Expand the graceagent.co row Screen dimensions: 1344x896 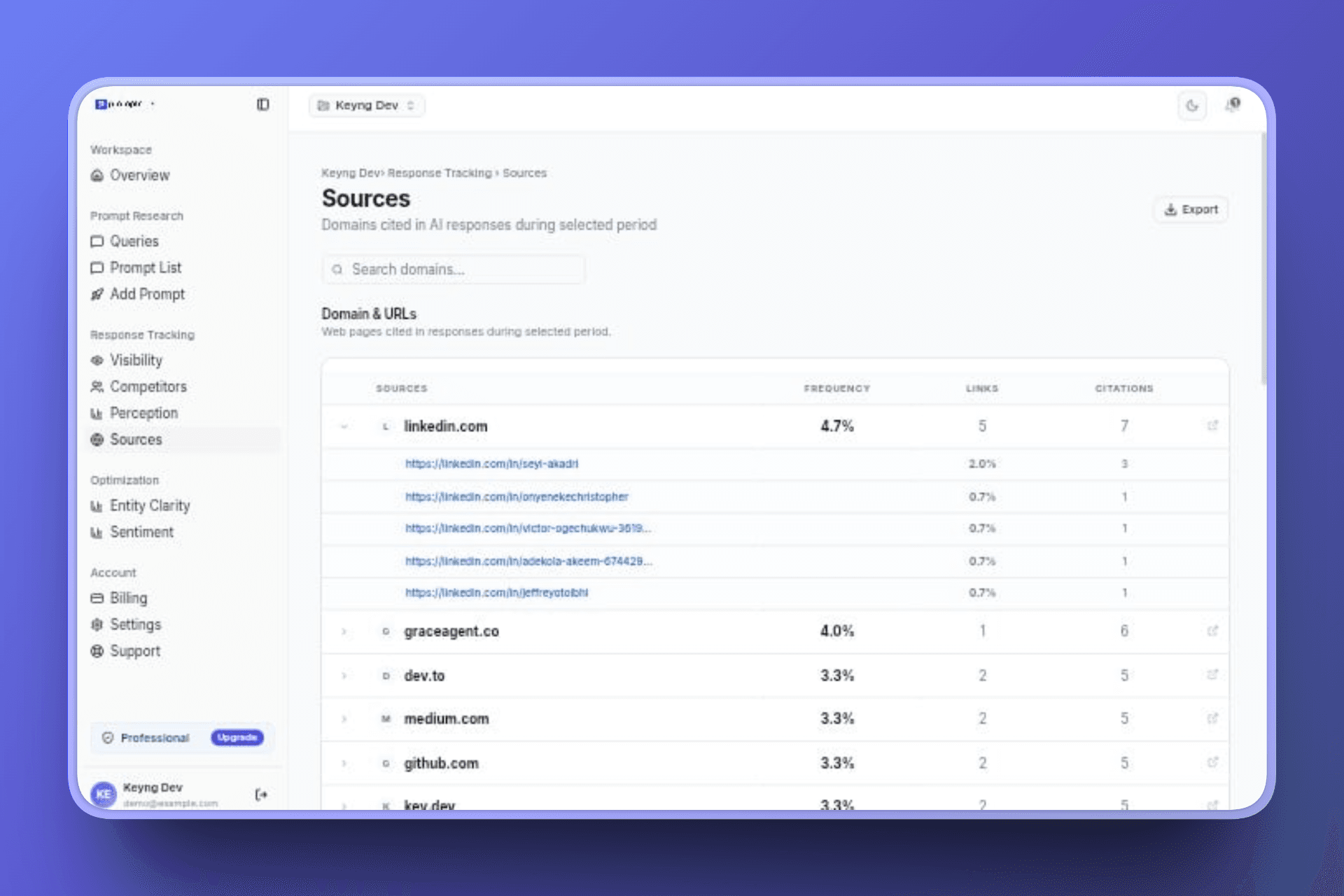click(344, 631)
